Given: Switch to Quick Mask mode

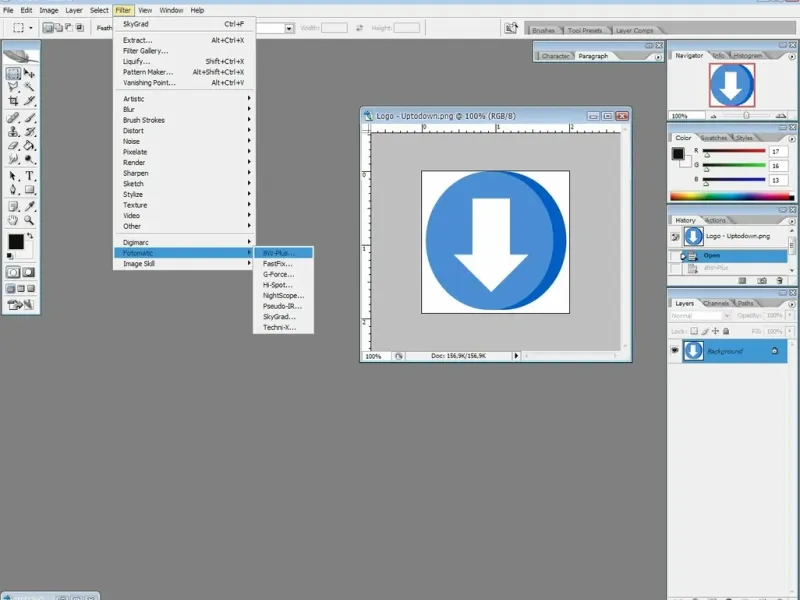Looking at the screenshot, I should tap(29, 272).
